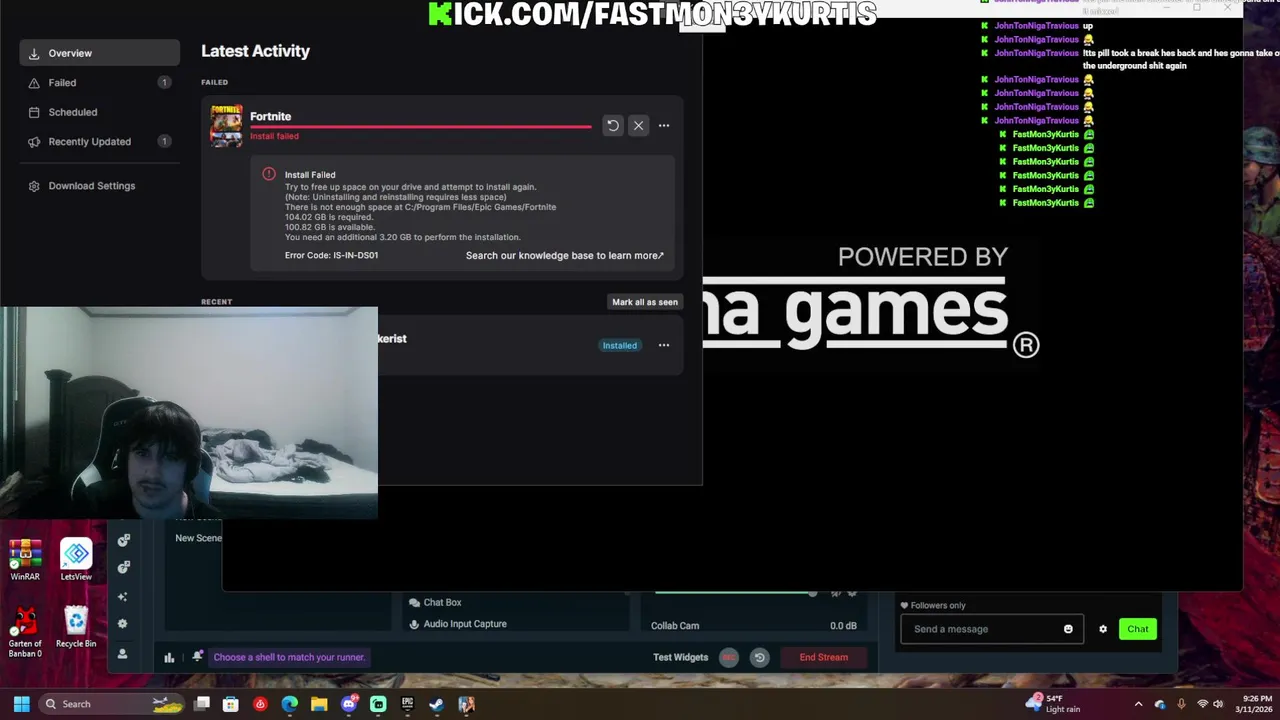Open Fortnite's three-dot options menu
The height and width of the screenshot is (720, 1280).
click(664, 126)
